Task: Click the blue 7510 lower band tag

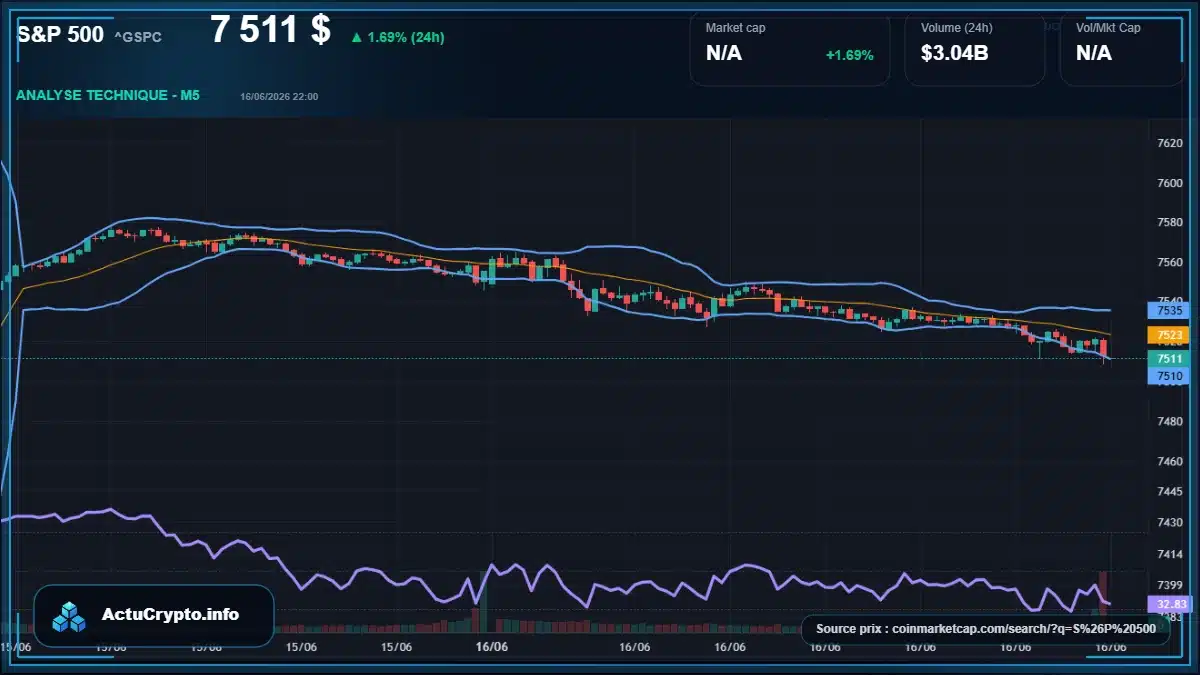Action: [1167, 376]
